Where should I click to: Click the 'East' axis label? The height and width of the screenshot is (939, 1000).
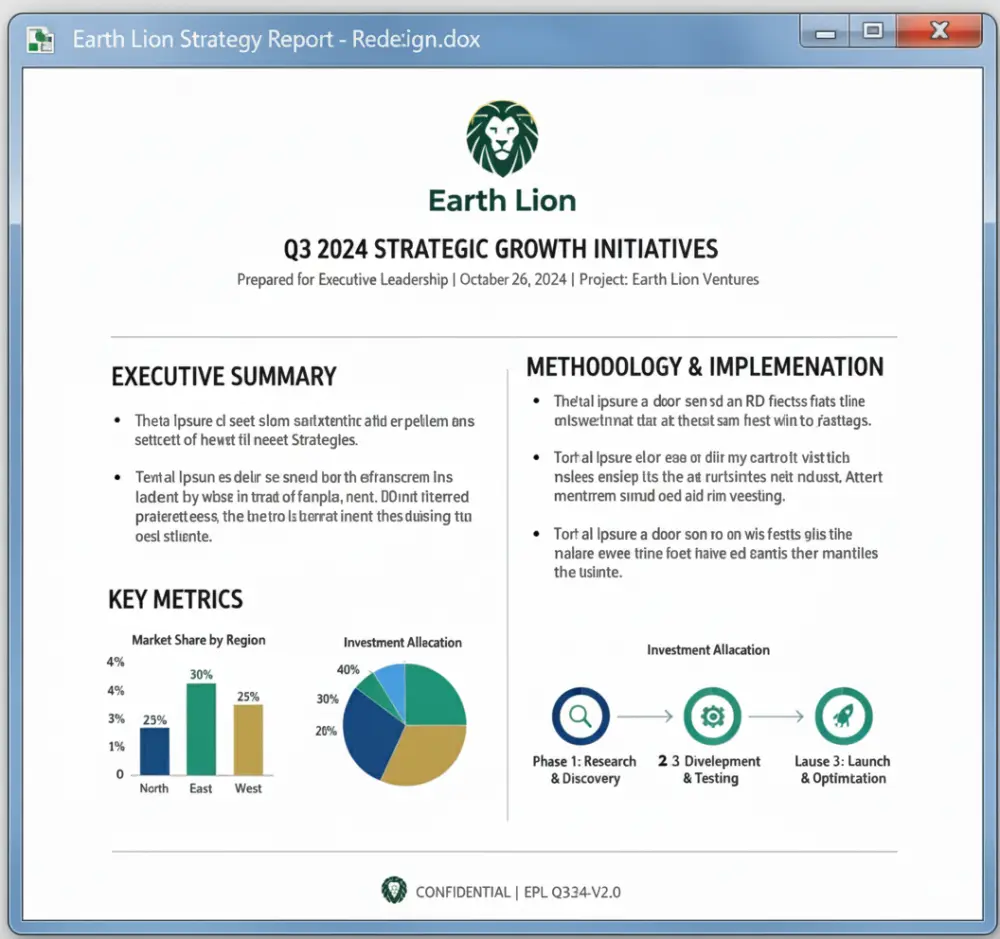click(x=200, y=788)
